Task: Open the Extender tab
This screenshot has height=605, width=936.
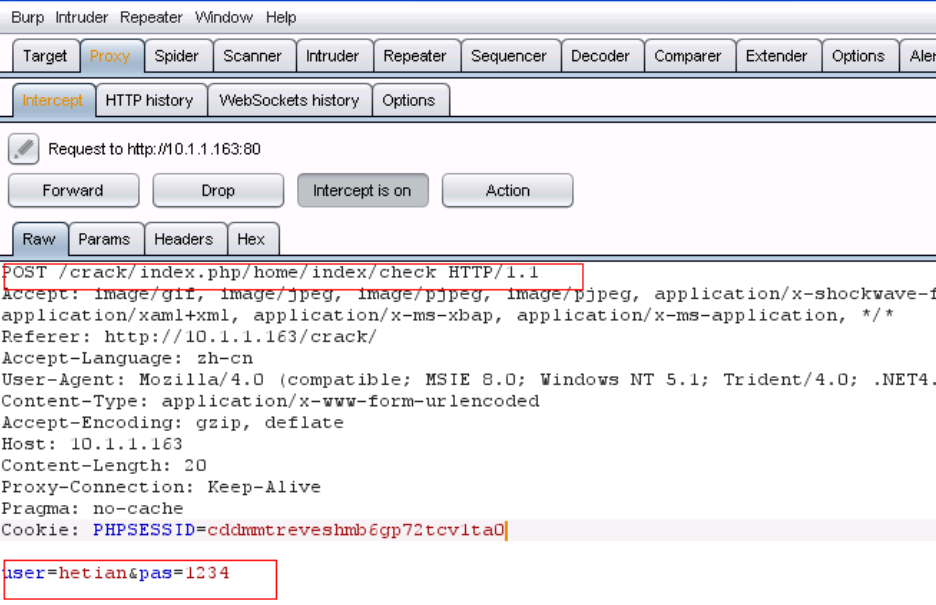Action: (x=777, y=56)
